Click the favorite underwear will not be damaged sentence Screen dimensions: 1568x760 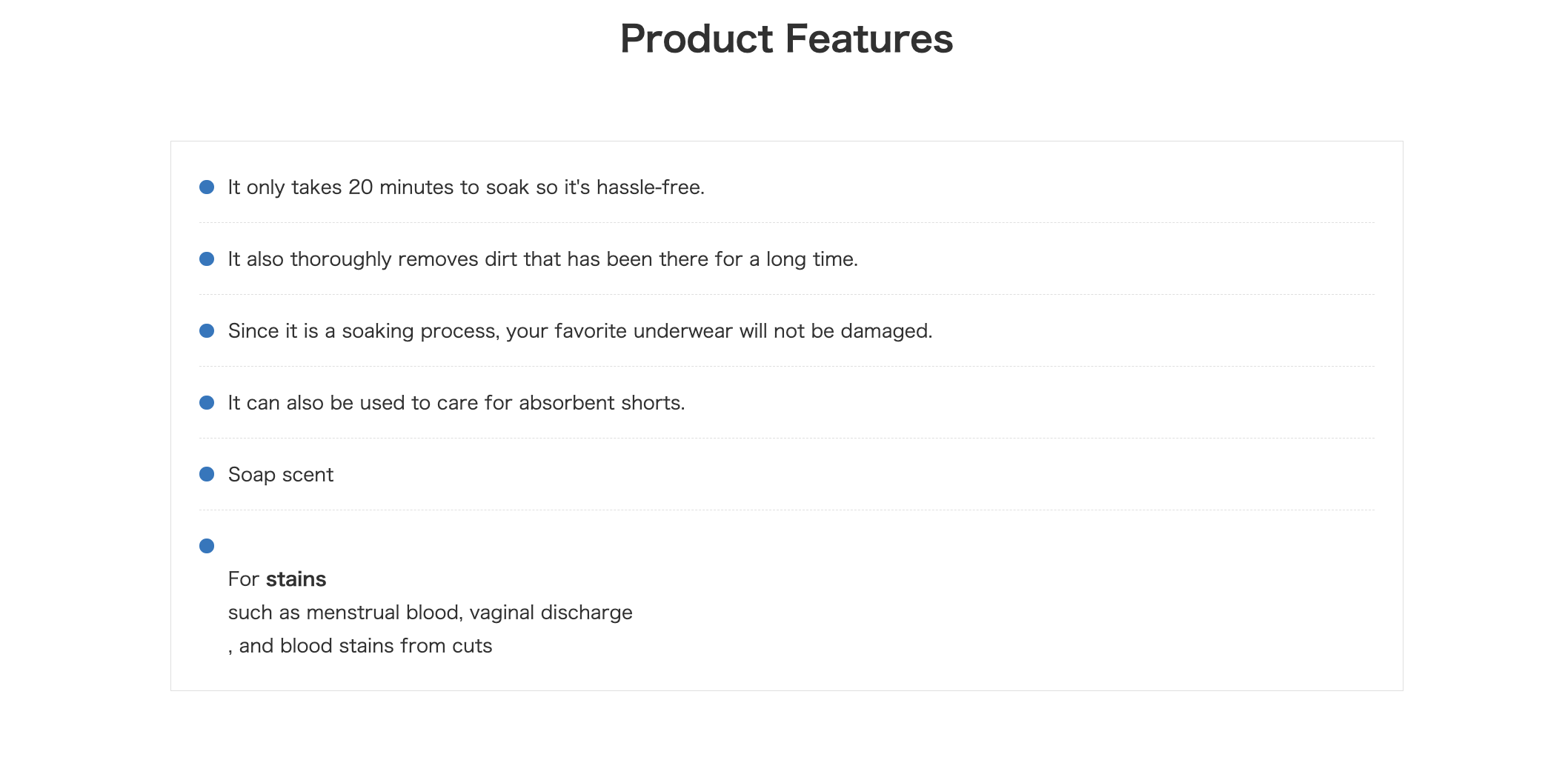[580, 331]
